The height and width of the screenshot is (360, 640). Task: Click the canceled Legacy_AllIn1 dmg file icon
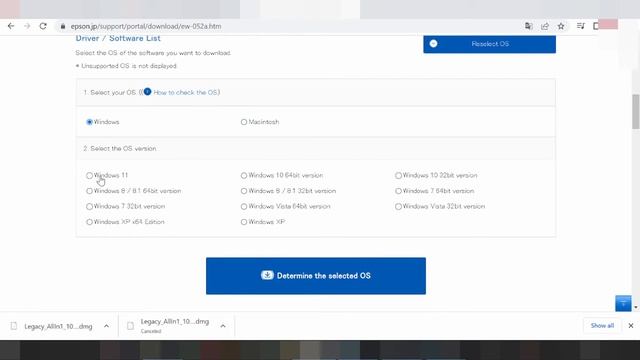pos(130,326)
